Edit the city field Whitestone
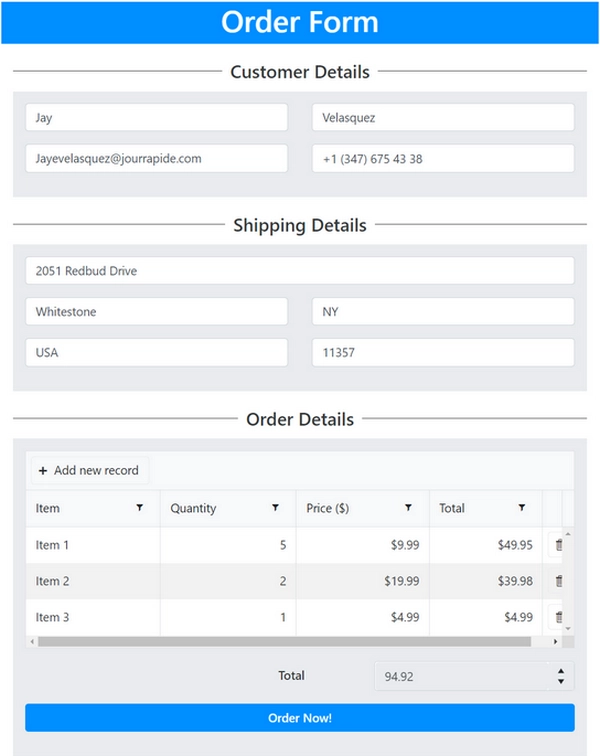Image resolution: width=600 pixels, height=756 pixels. (x=157, y=311)
